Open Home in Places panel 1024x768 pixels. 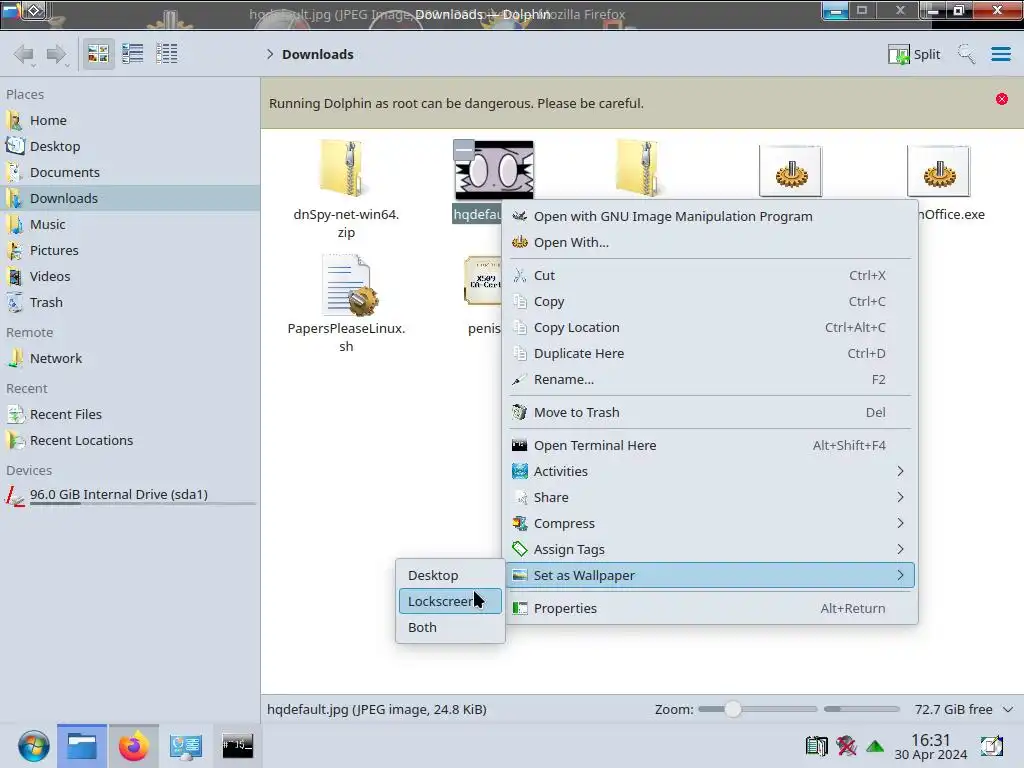(130, 120)
